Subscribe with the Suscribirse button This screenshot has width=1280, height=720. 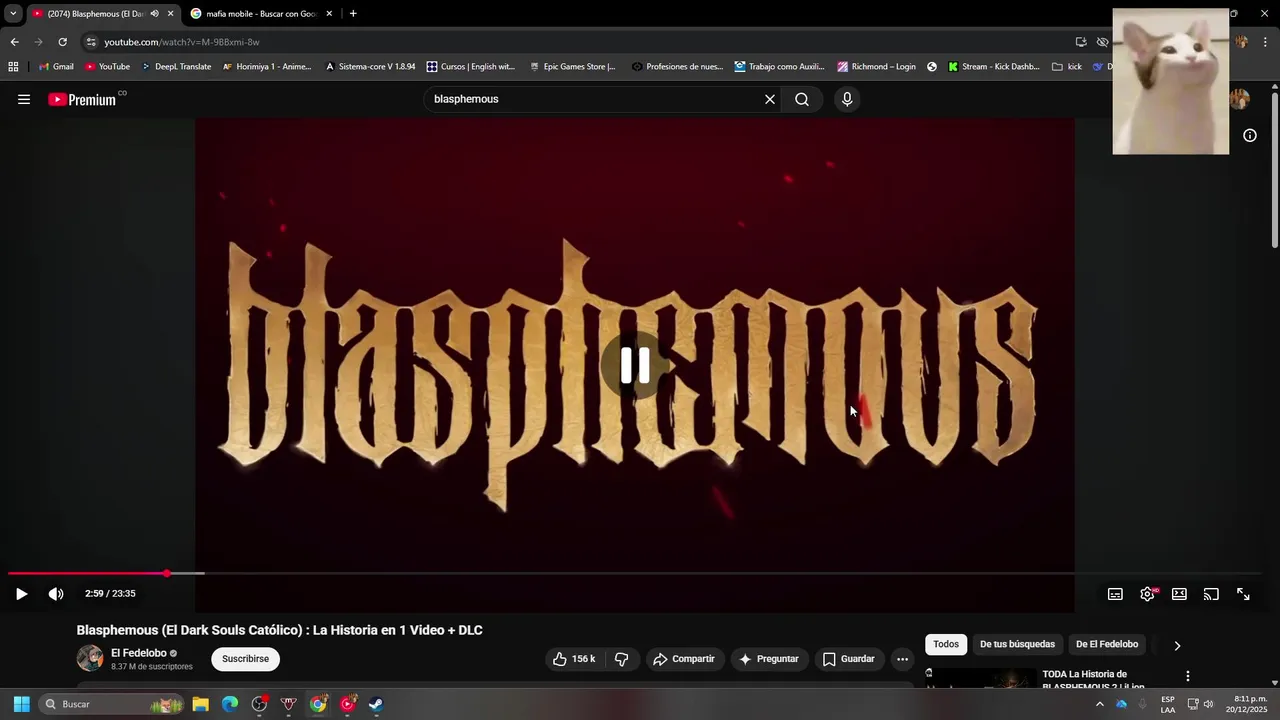pos(245,659)
